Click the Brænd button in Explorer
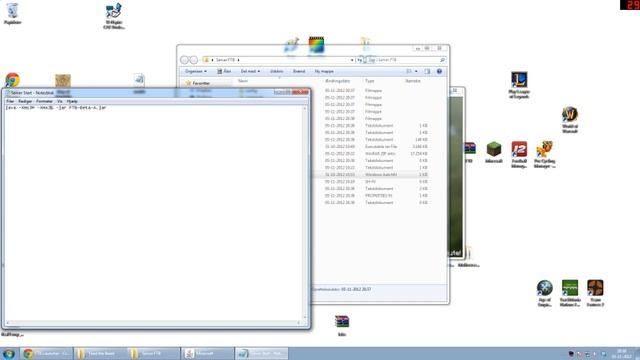The height and width of the screenshot is (360, 640). [299, 71]
